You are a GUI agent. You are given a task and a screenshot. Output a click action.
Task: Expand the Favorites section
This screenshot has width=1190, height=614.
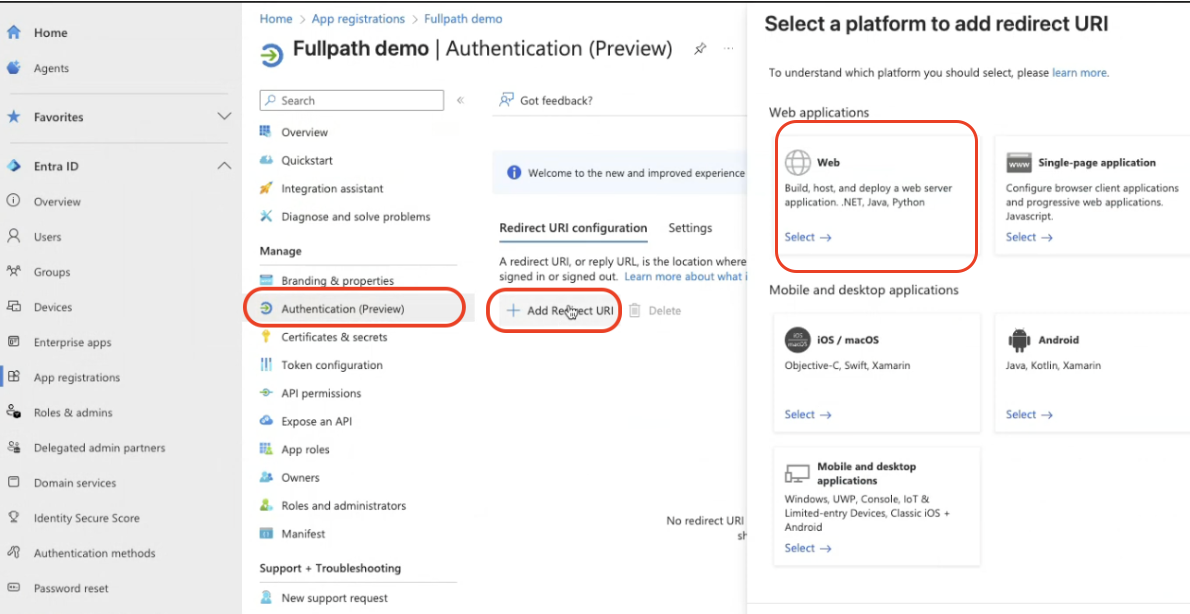224,117
